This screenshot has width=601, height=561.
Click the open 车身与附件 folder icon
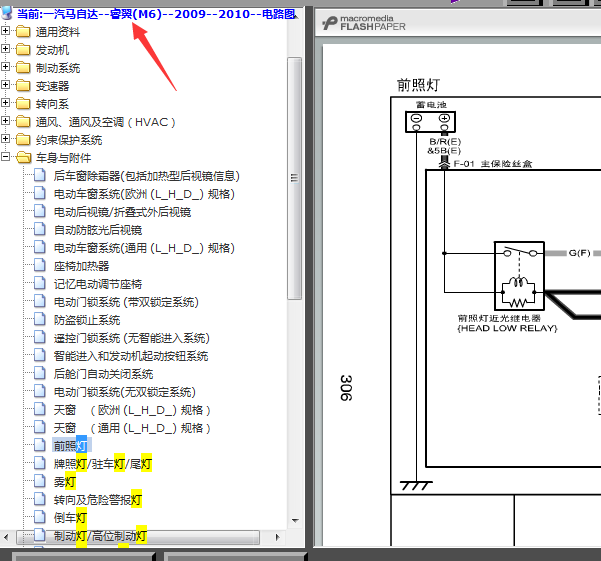pos(24,157)
